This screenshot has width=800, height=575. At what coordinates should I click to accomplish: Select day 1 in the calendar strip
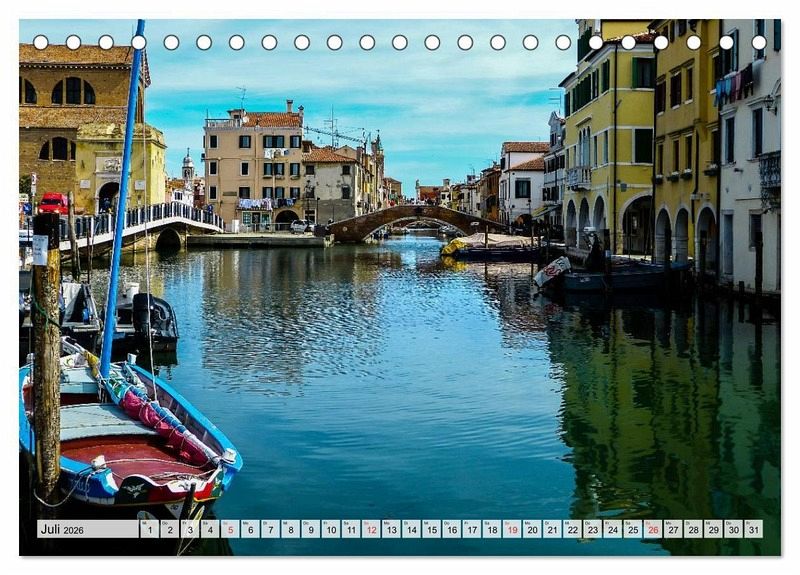point(149,529)
